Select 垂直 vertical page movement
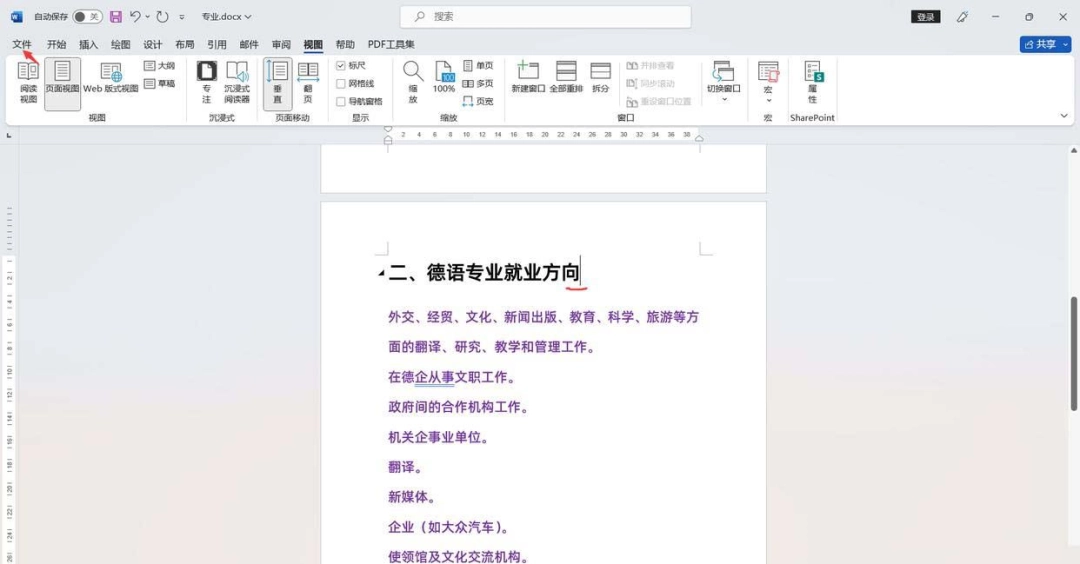Viewport: 1080px width, 564px height. tap(278, 83)
